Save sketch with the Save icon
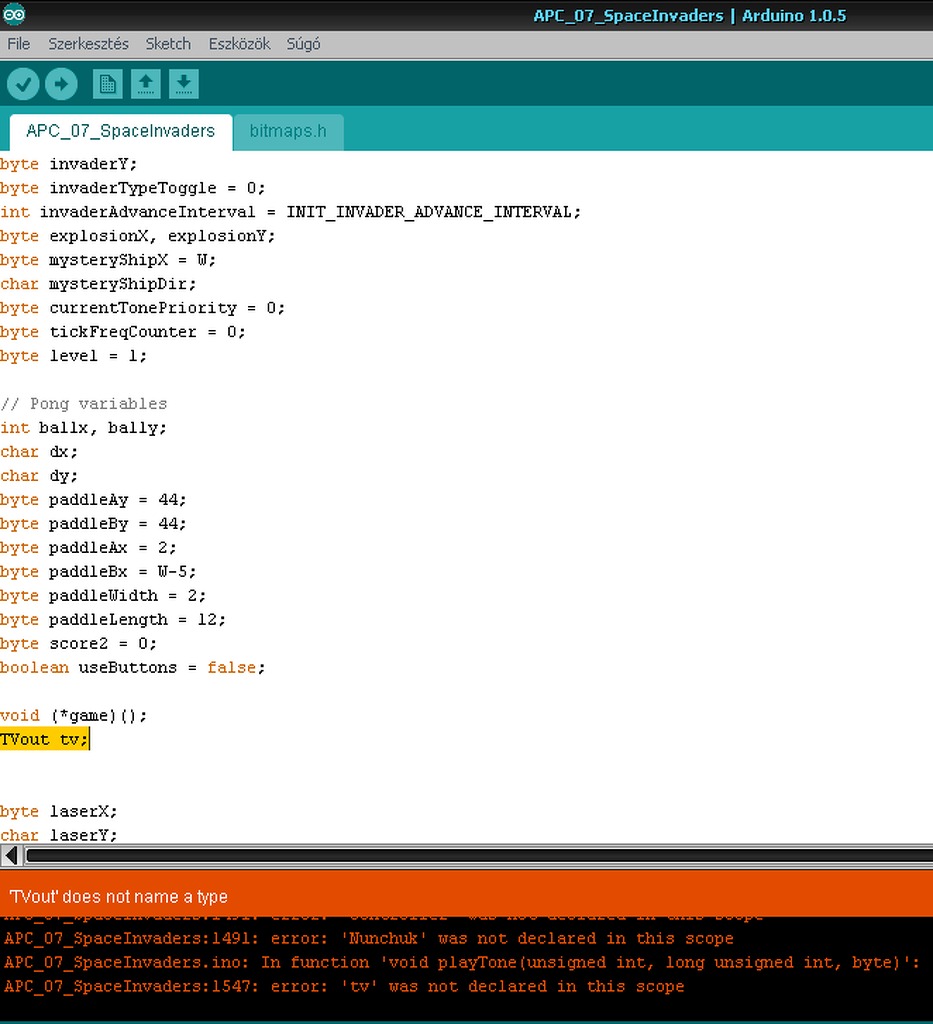 point(184,84)
